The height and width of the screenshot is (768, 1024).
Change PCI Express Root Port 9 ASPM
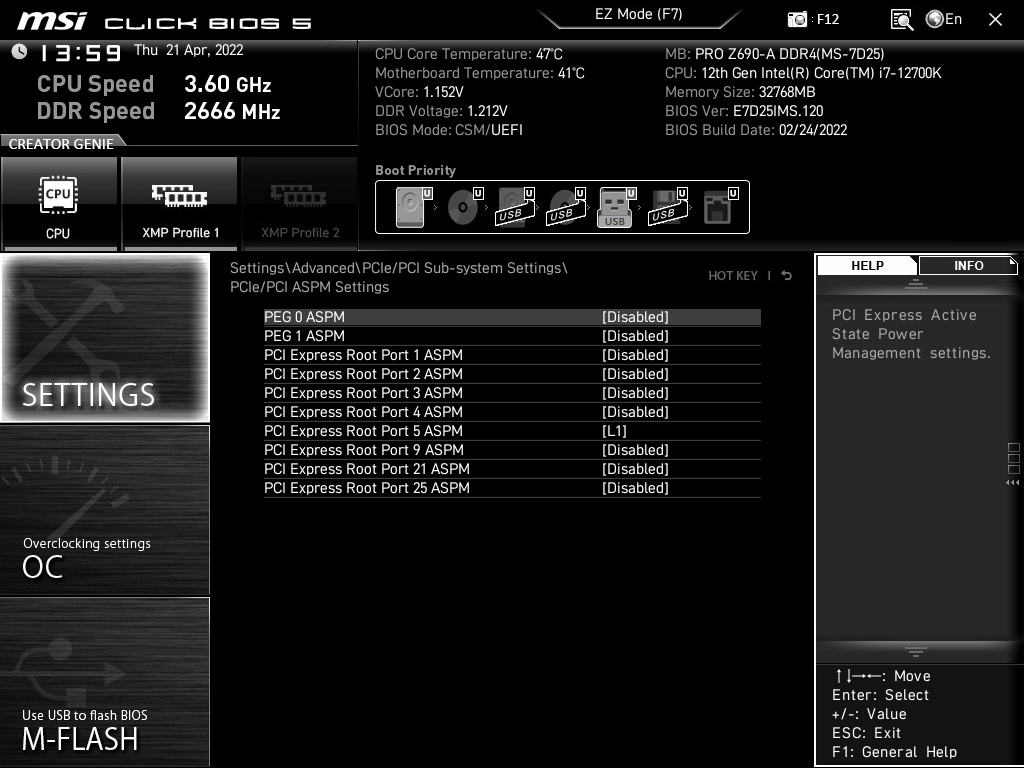(x=512, y=450)
